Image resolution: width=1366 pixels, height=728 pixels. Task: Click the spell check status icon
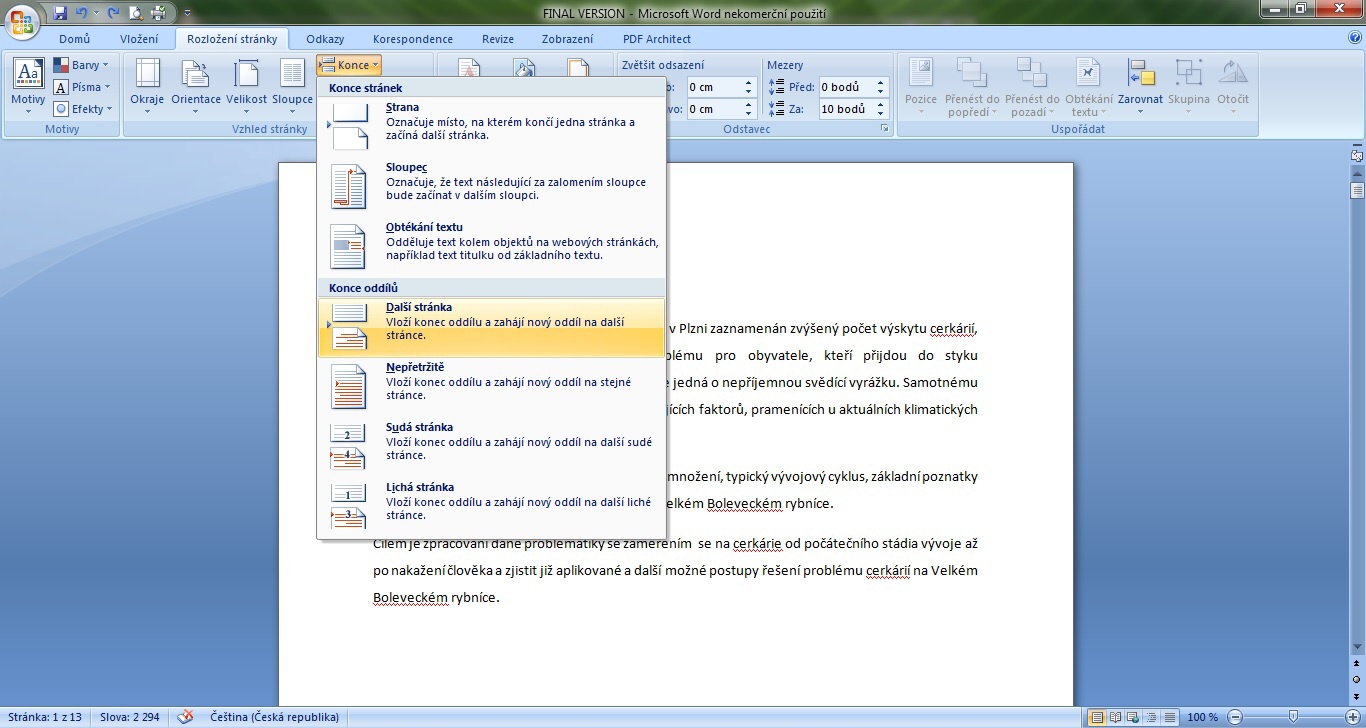point(185,717)
